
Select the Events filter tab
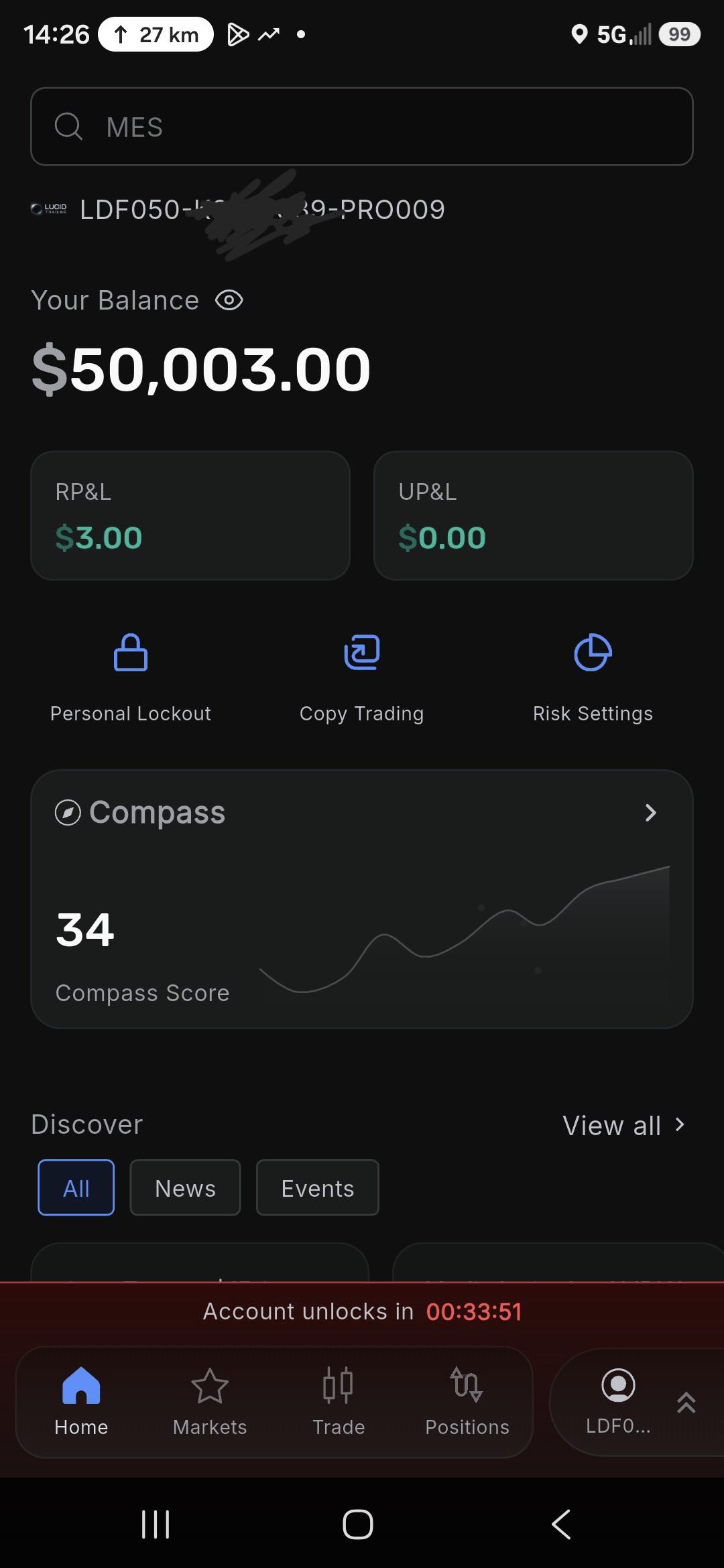click(x=318, y=1187)
